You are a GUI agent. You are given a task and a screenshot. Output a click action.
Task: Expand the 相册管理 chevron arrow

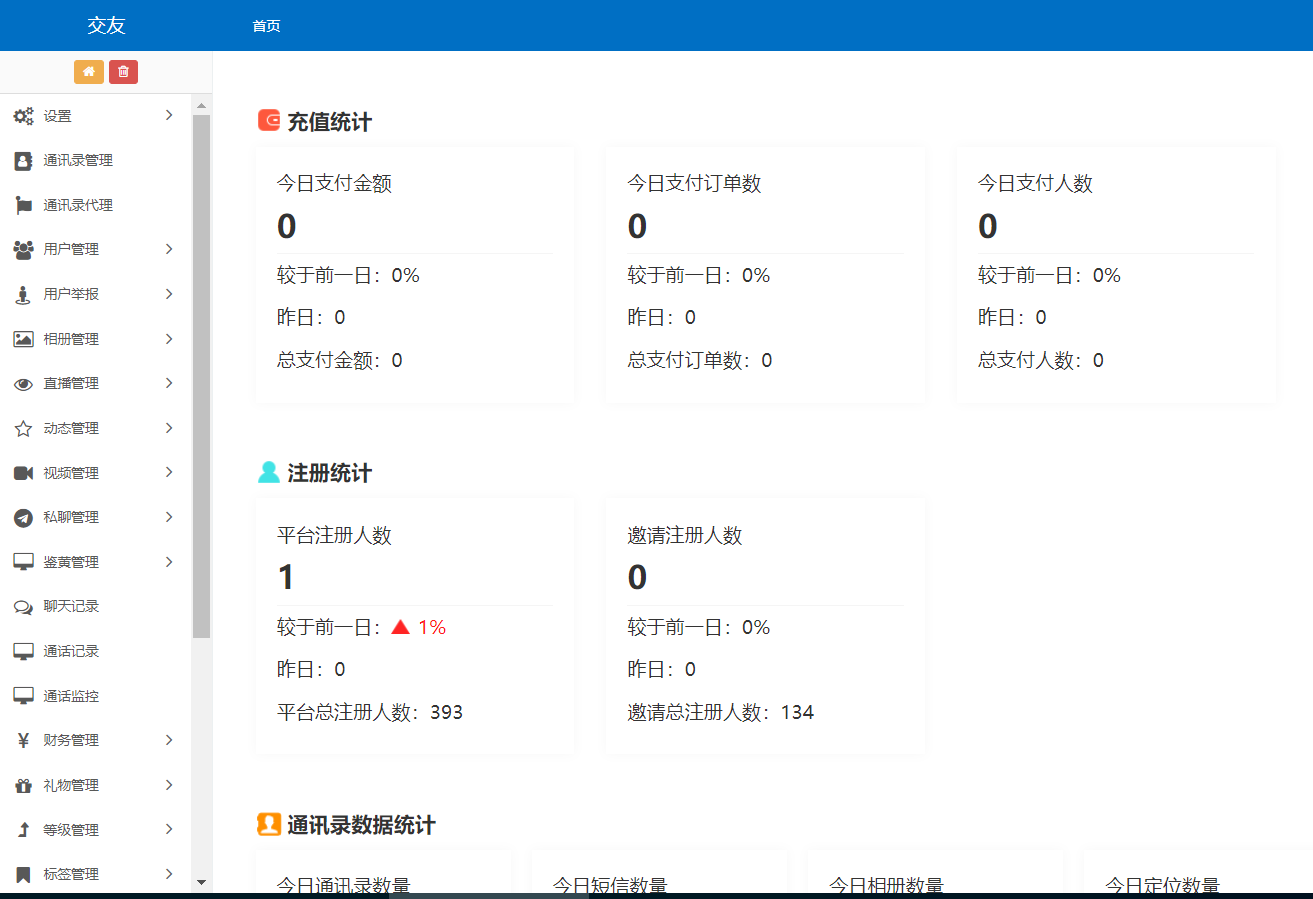pyautogui.click(x=169, y=339)
